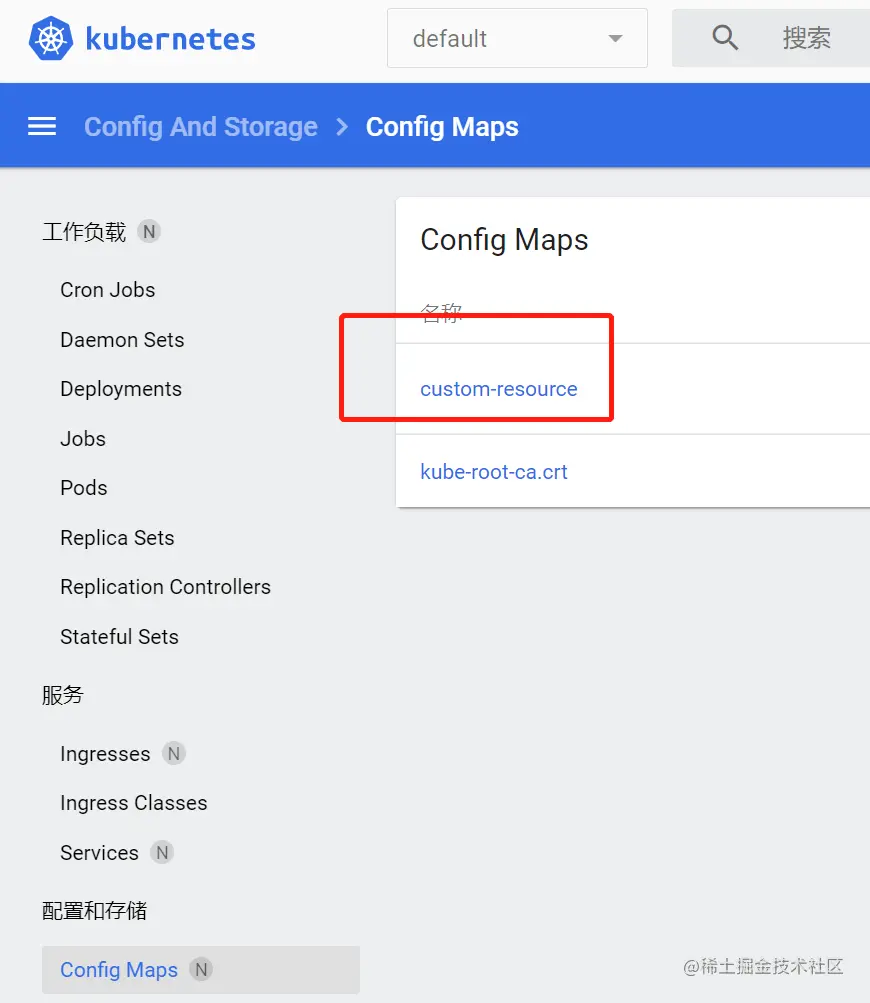Viewport: 870px width, 1003px height.
Task: Open Ingress Classes in the sidebar
Action: click(x=134, y=803)
